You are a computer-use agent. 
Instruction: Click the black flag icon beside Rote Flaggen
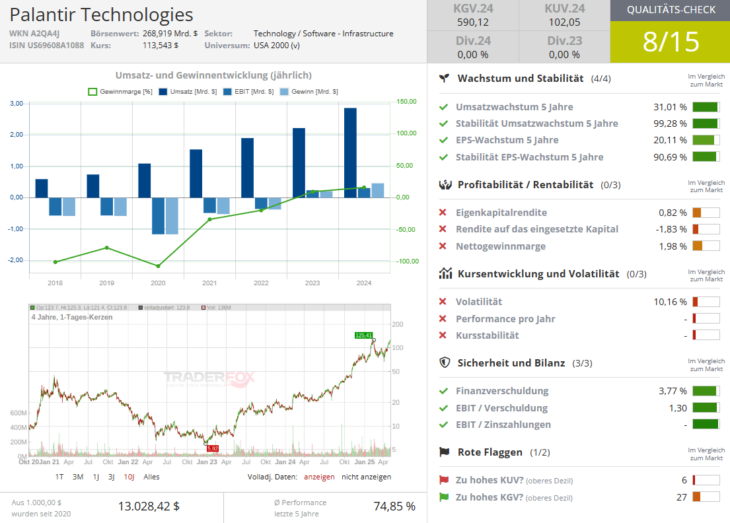pos(445,452)
